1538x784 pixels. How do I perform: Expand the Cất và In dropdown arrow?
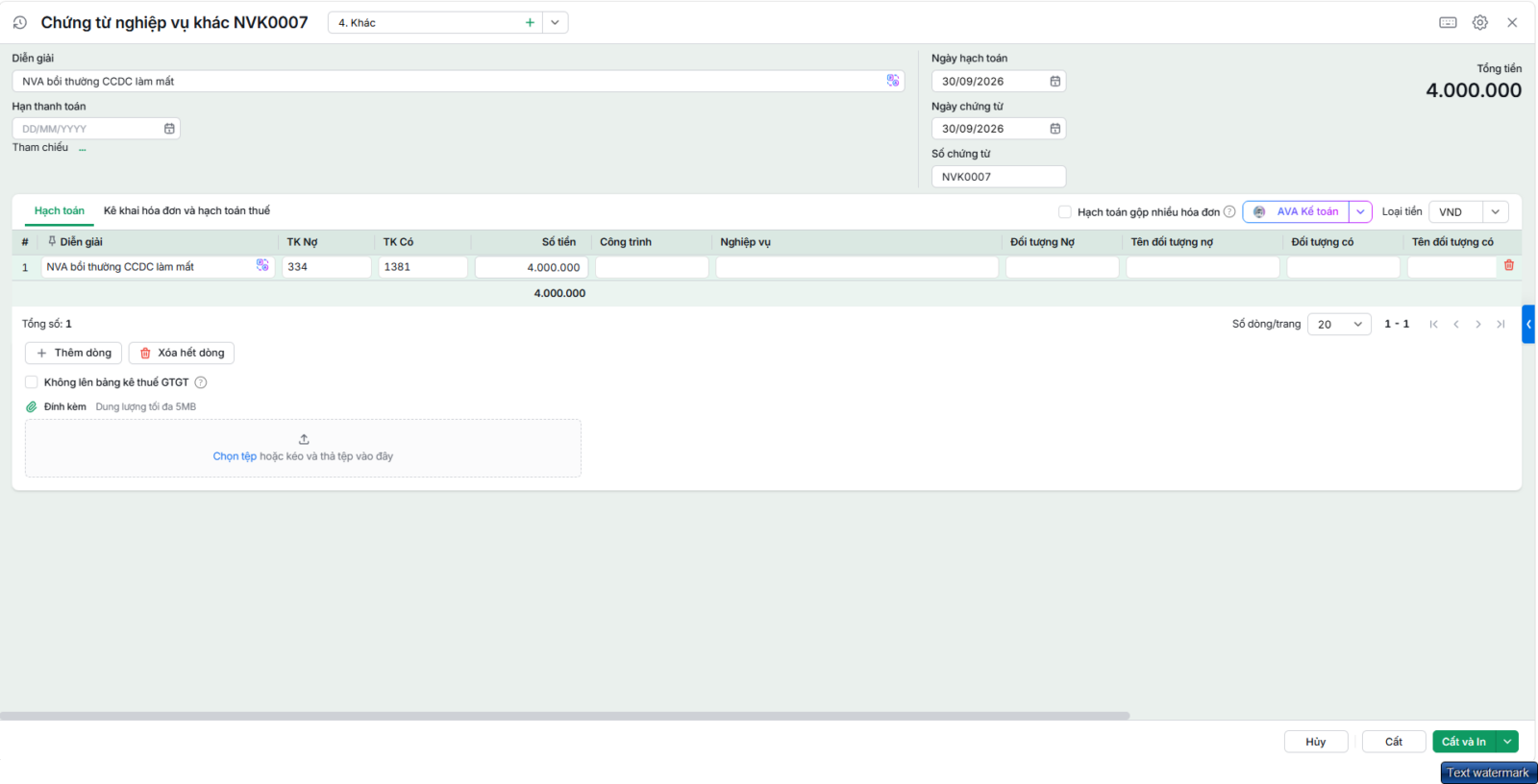click(x=1508, y=742)
